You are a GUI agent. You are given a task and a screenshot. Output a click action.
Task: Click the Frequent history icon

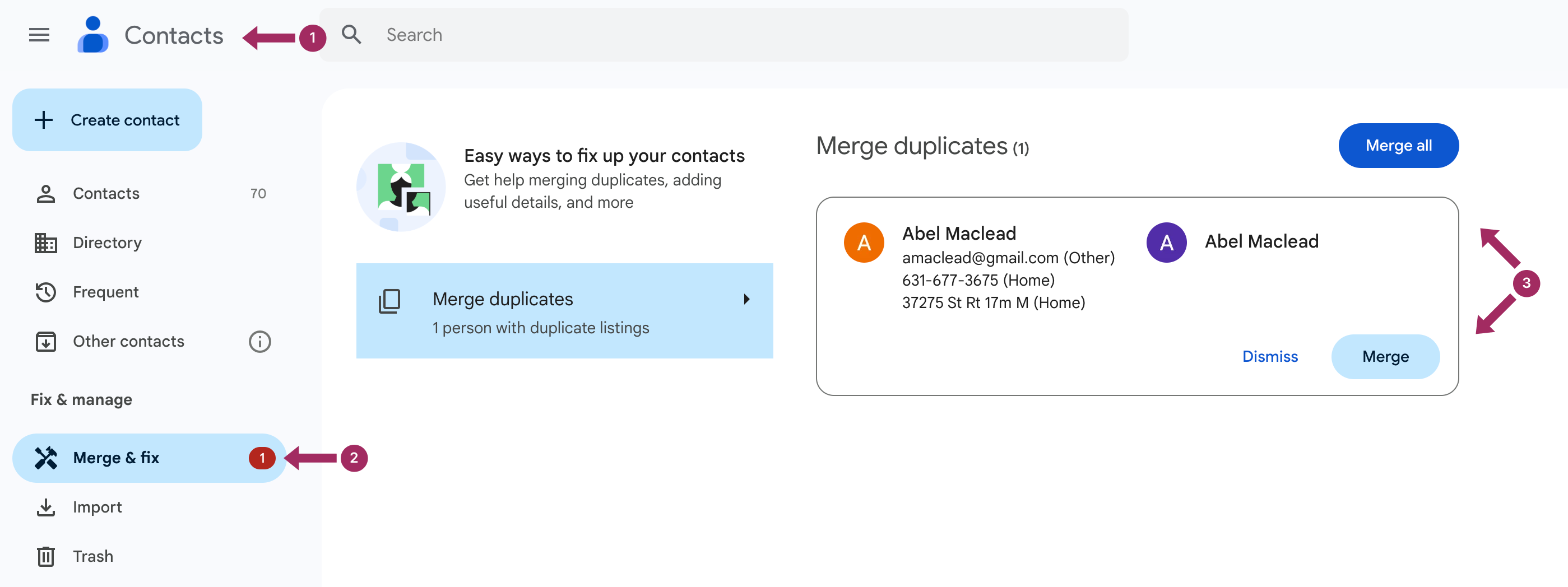pos(45,292)
